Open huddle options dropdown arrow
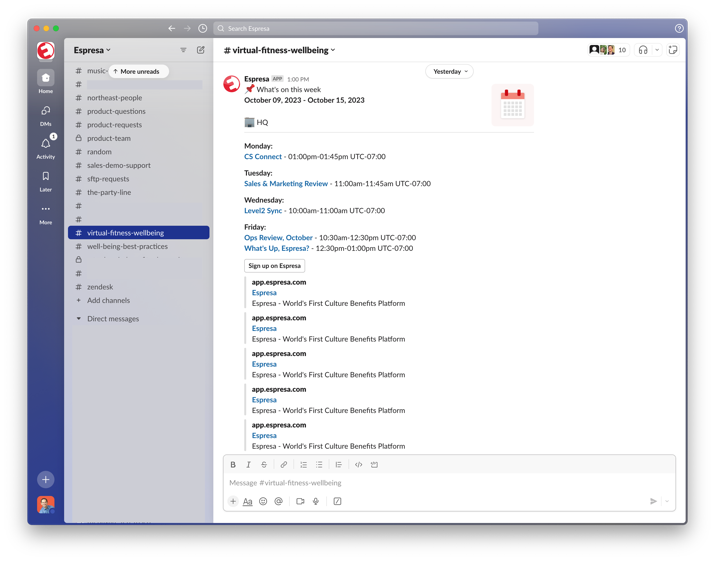Image resolution: width=715 pixels, height=565 pixels. (x=657, y=50)
